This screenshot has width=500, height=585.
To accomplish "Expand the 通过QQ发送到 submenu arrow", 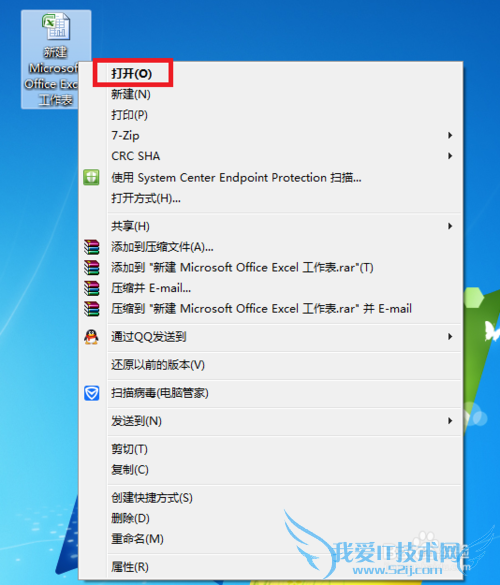I will click(450, 337).
